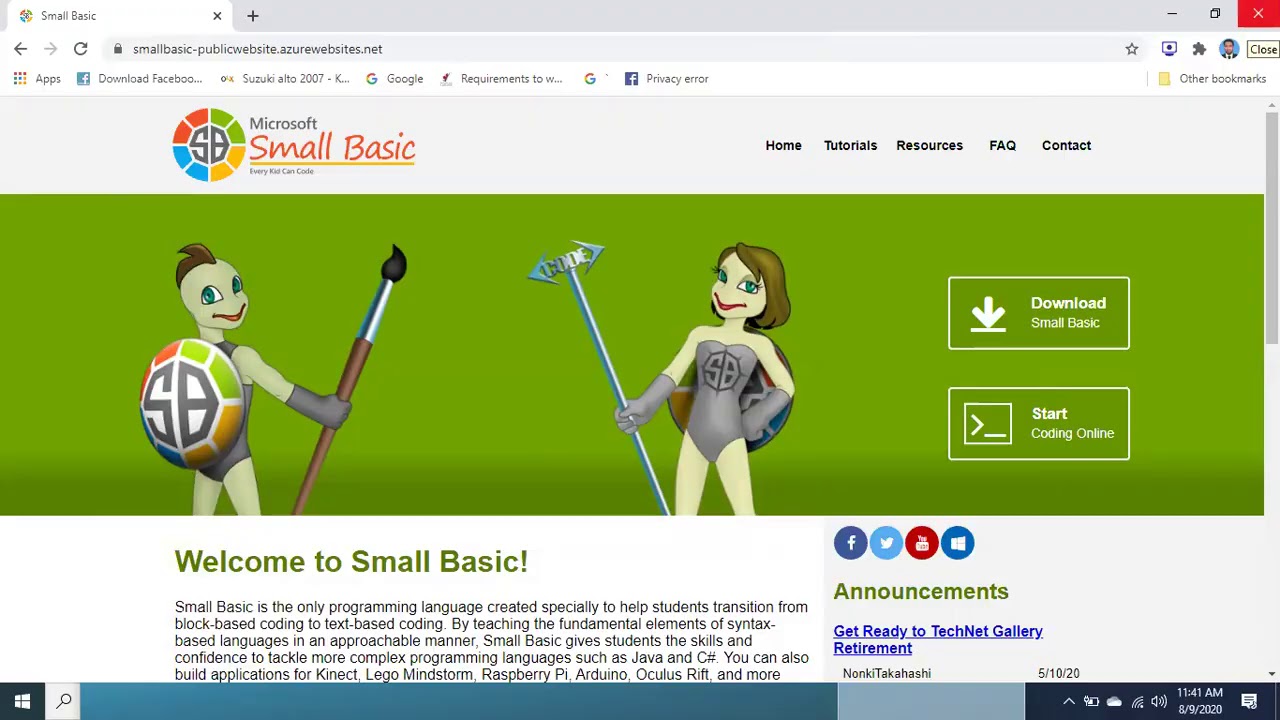The width and height of the screenshot is (1280, 720).
Task: Open the Home menu item
Action: click(783, 146)
